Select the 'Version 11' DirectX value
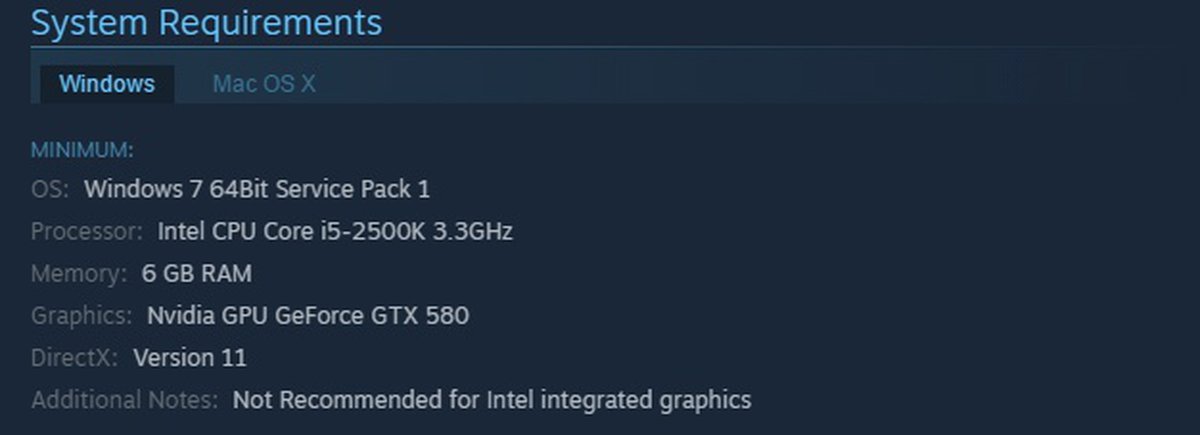The image size is (1200, 435). coord(190,357)
